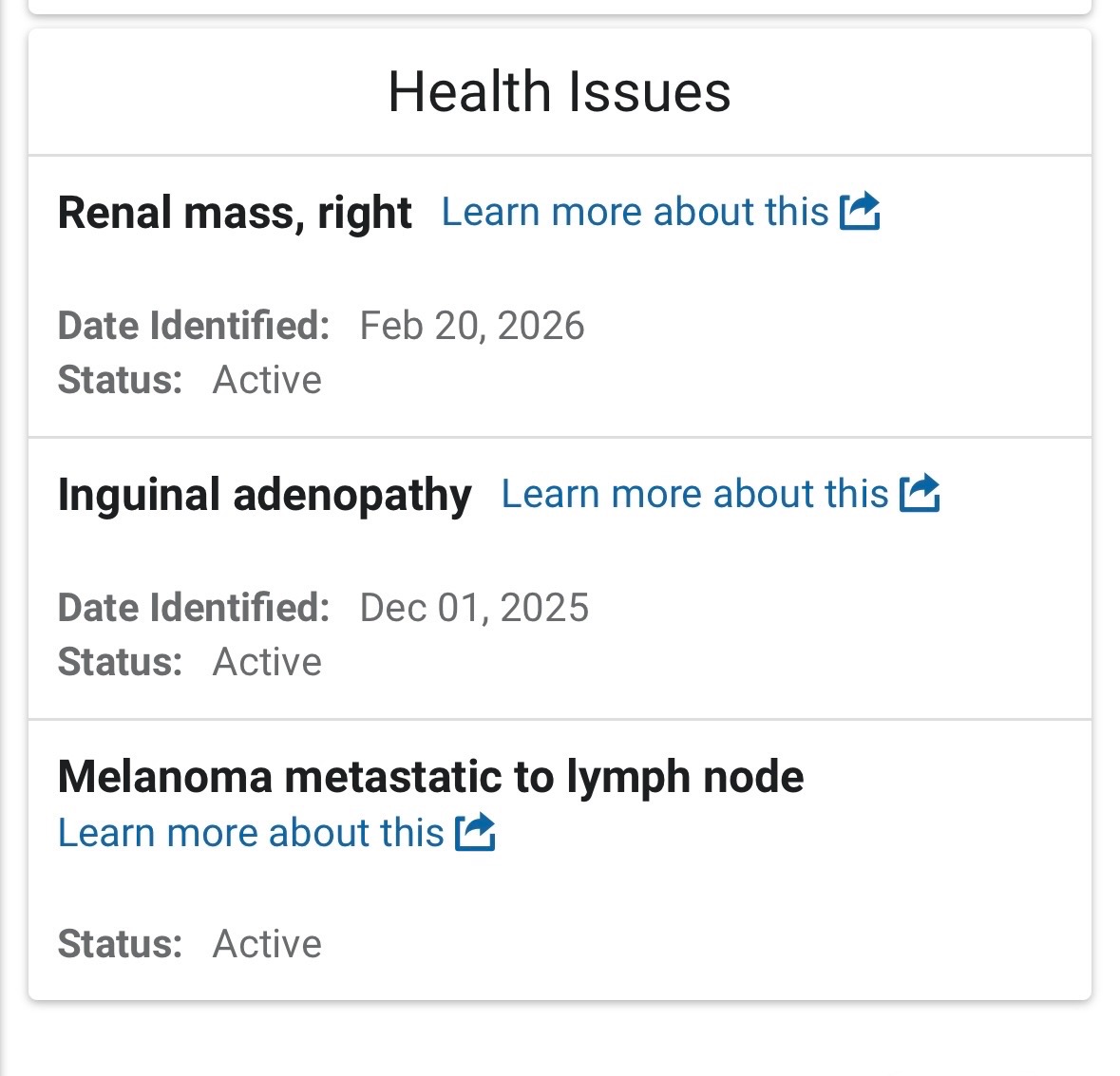This screenshot has width=1120, height=1076.
Task: Select the 'Inguinal adenopathy' title
Action: point(264,495)
